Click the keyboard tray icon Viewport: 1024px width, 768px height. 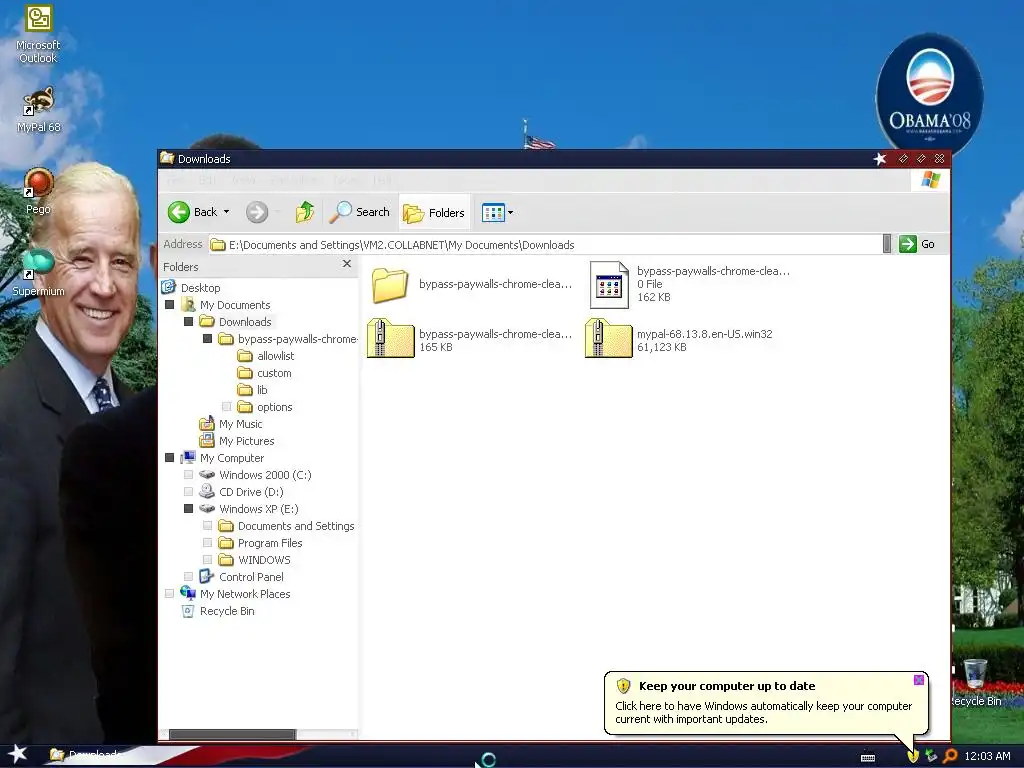(868, 757)
